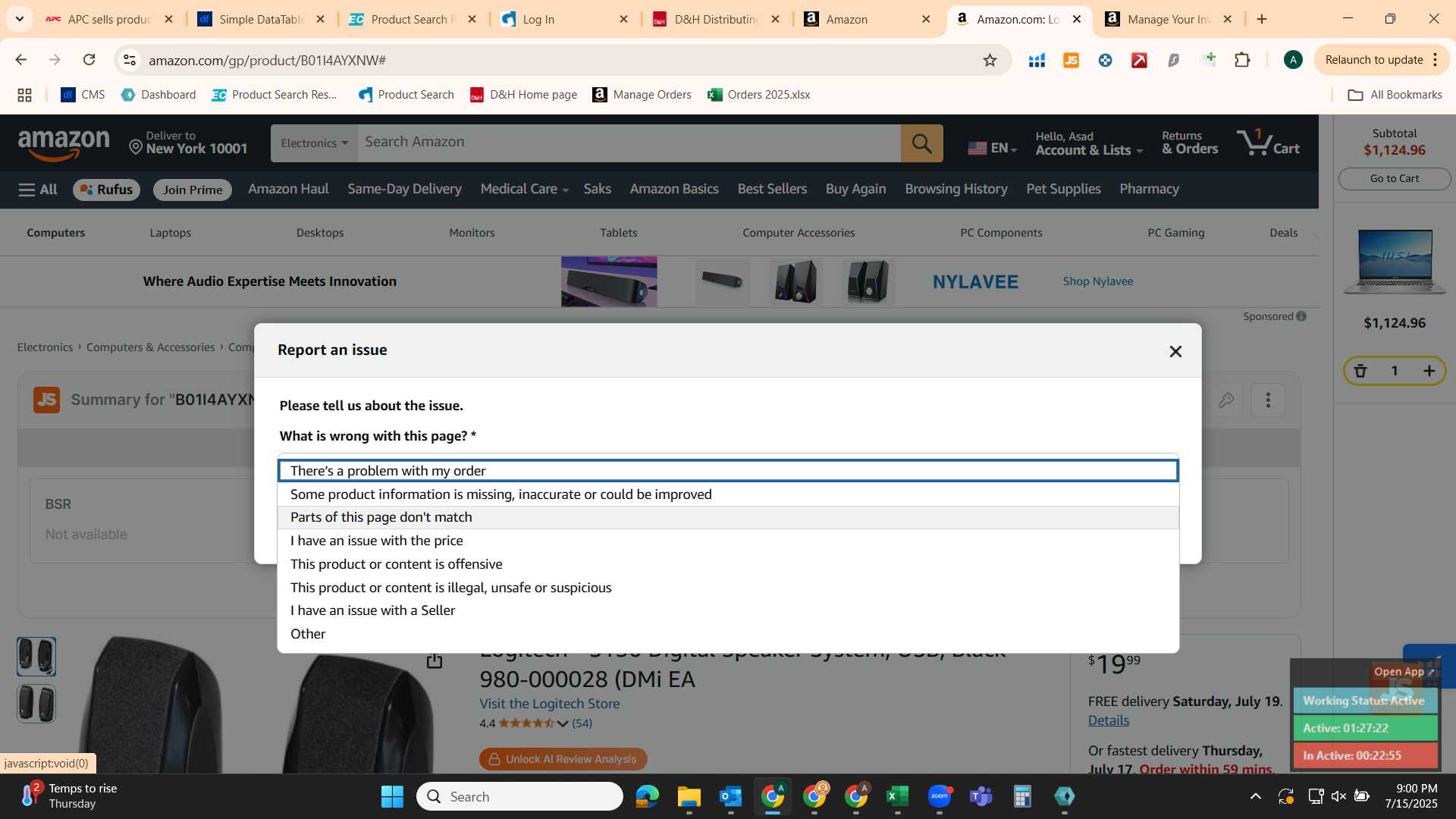Bookmark page with the star icon
The width and height of the screenshot is (1456, 819).
990,60
